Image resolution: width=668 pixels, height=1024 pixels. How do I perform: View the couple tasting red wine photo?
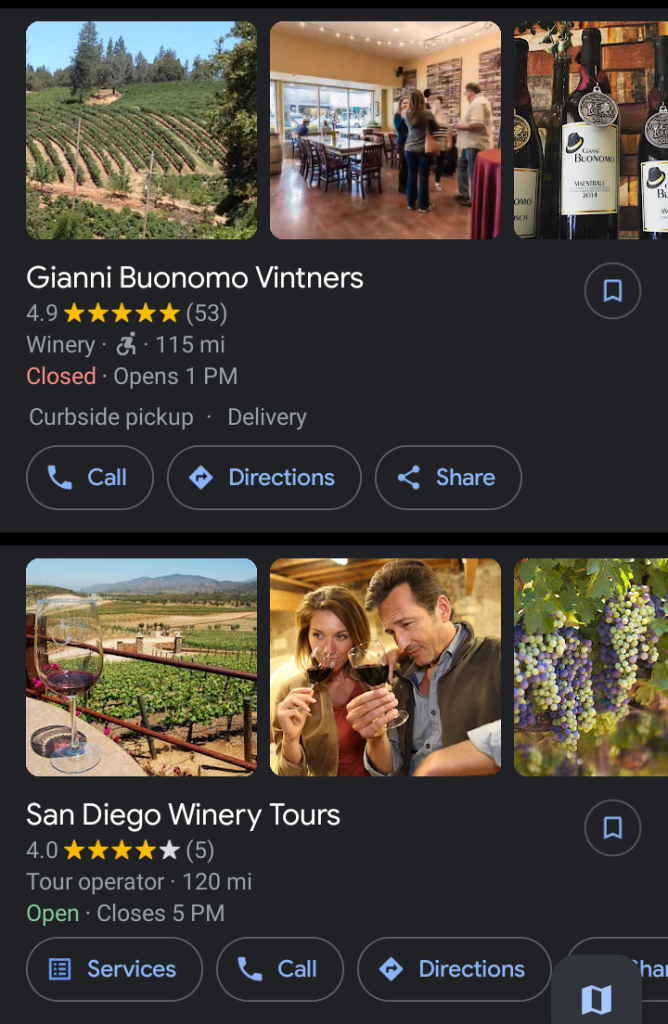(385, 667)
